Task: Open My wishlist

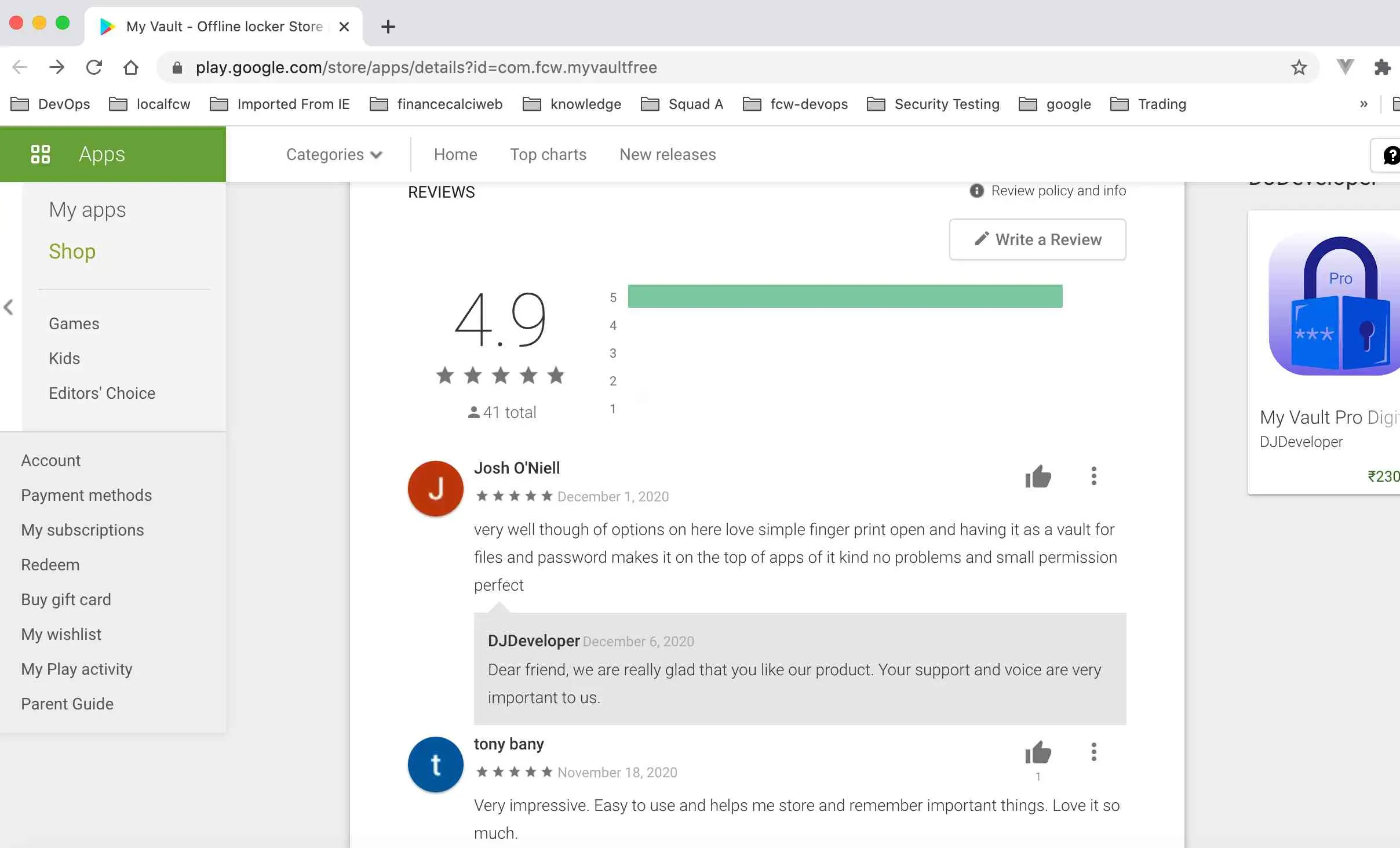Action: pyautogui.click(x=61, y=634)
